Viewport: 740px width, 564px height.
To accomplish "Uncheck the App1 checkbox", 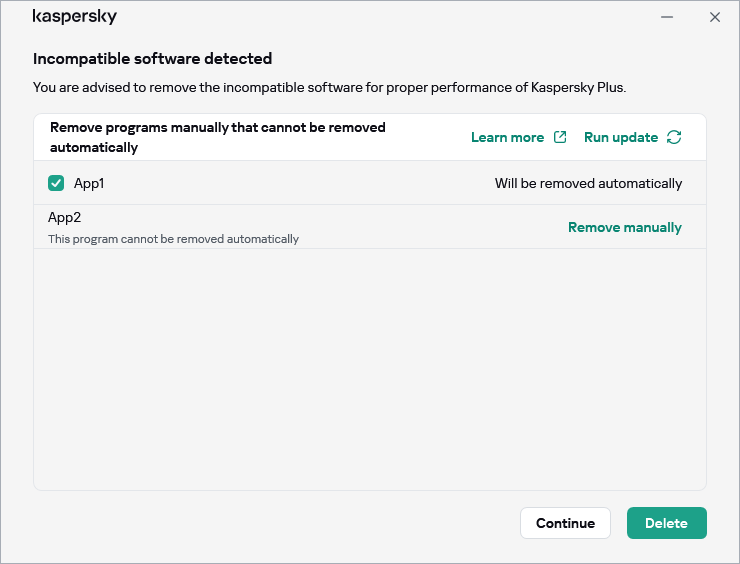I will pos(56,183).
